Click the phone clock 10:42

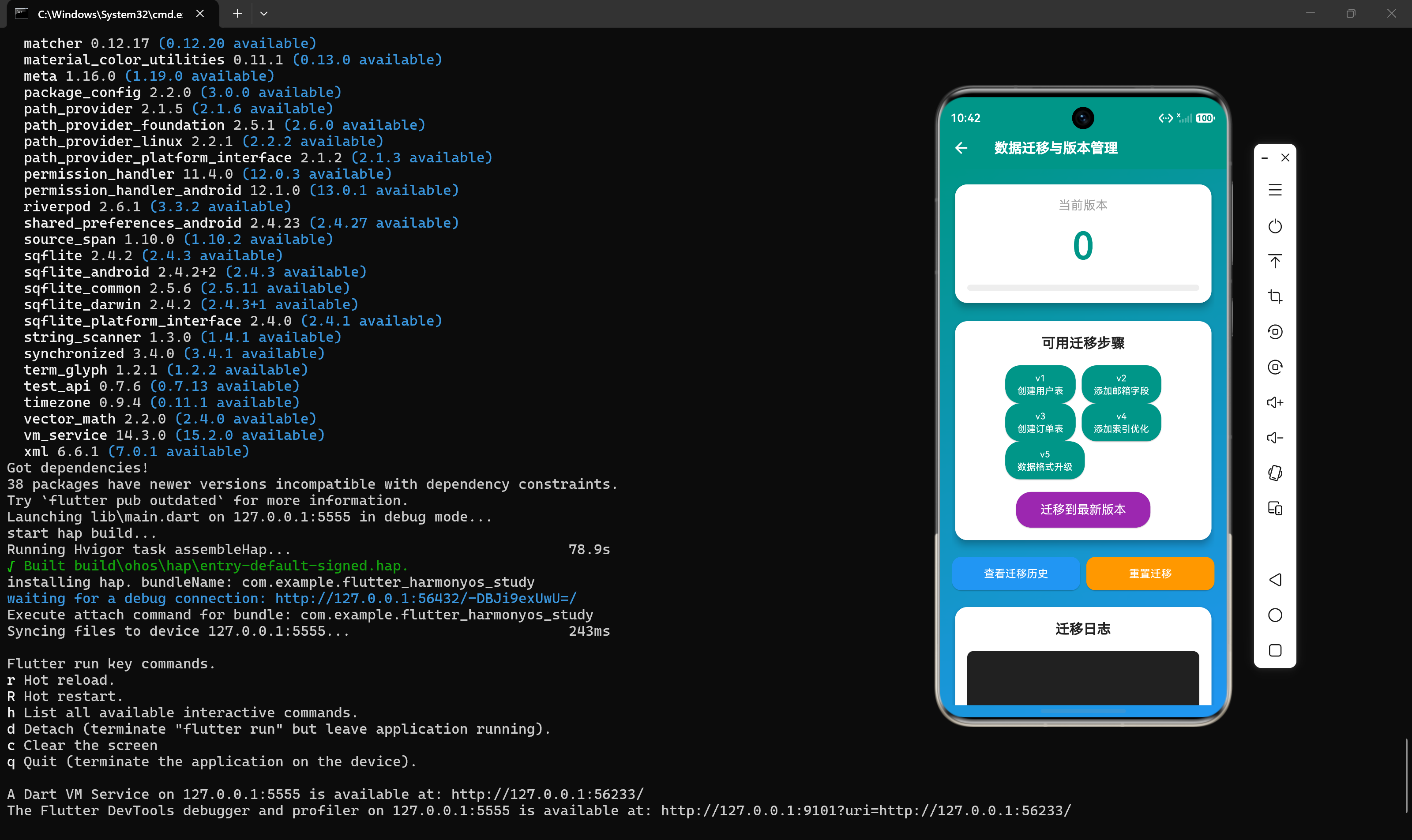[x=965, y=118]
